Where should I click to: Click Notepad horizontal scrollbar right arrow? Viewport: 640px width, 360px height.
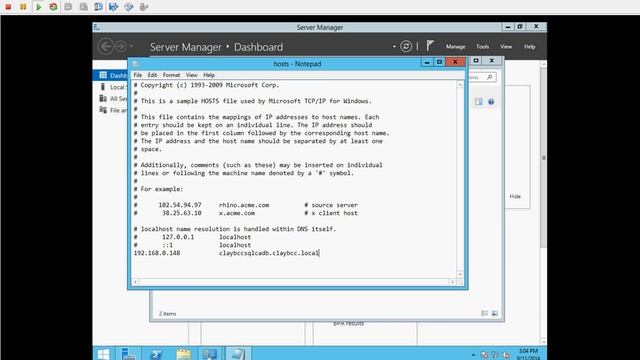point(453,282)
